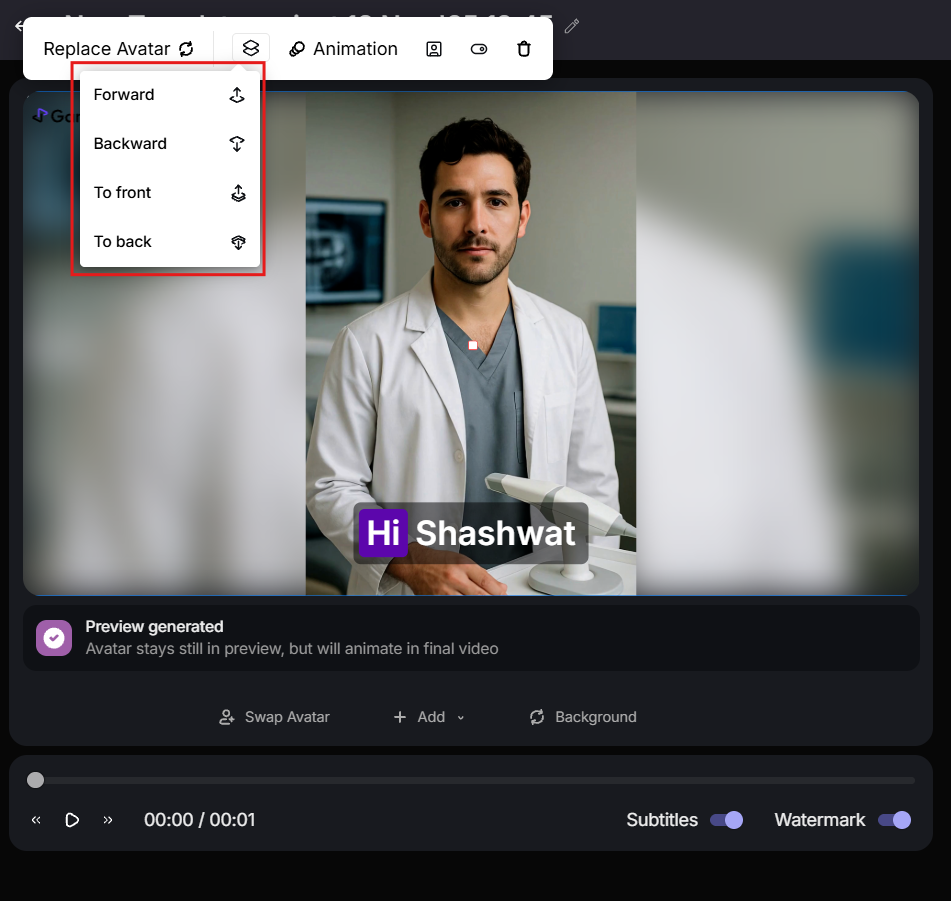Click the Hi Shashwat subtitle overlay
Viewport: 951px width, 901px height.
469,533
